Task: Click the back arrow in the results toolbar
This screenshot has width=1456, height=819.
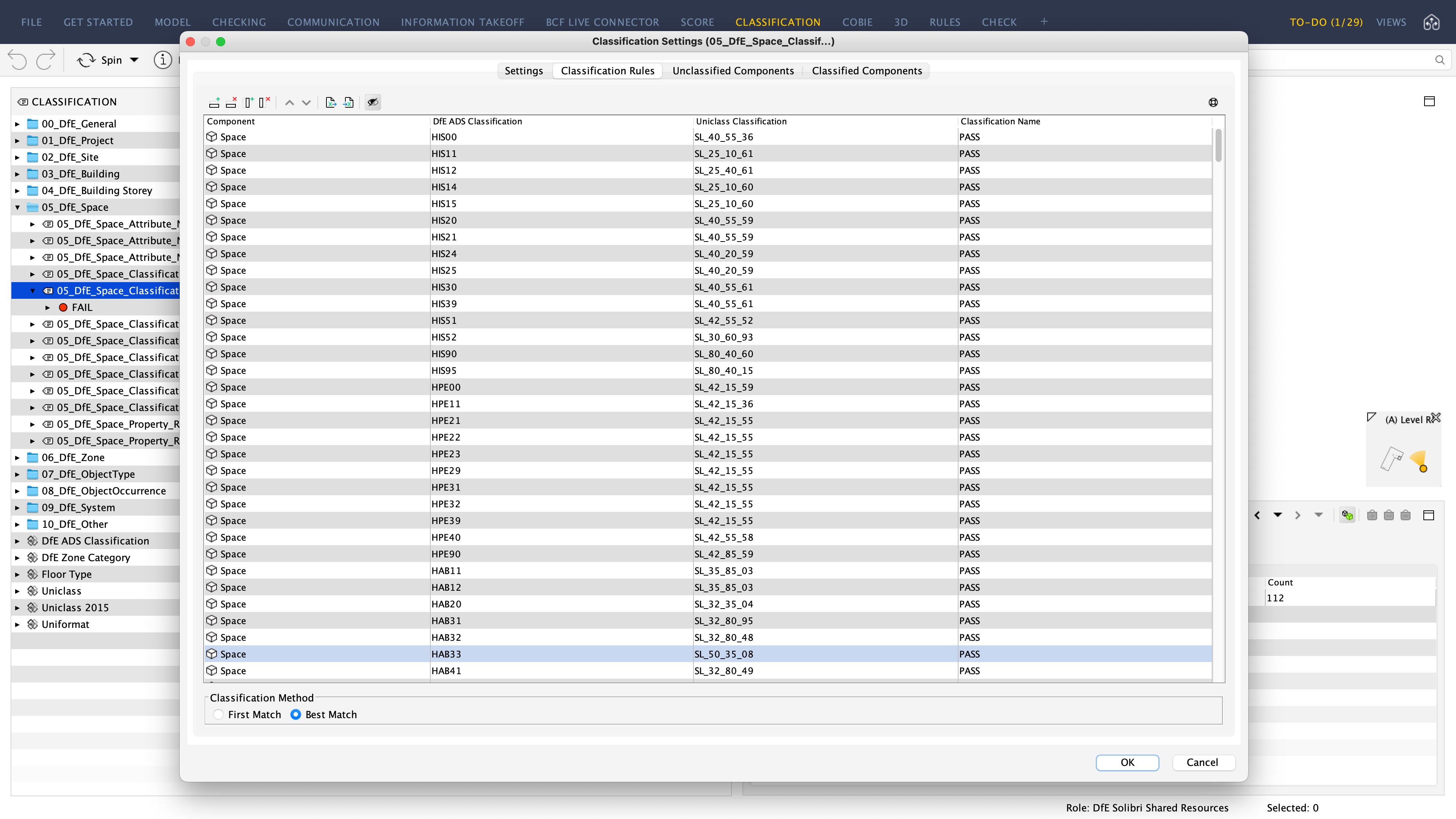Action: pos(1257,515)
